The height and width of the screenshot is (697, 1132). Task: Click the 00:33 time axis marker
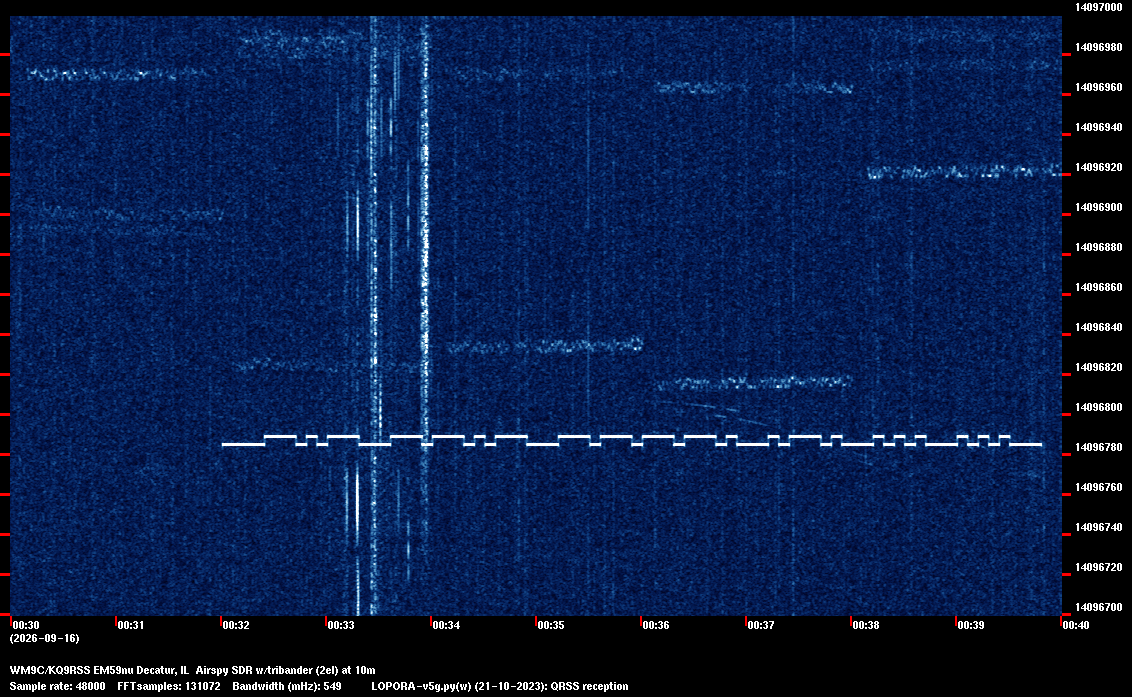tap(341, 625)
